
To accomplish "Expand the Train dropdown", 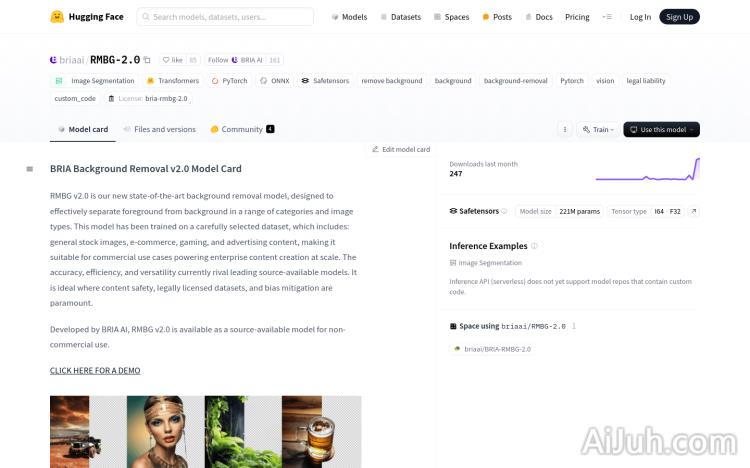I will 597,129.
